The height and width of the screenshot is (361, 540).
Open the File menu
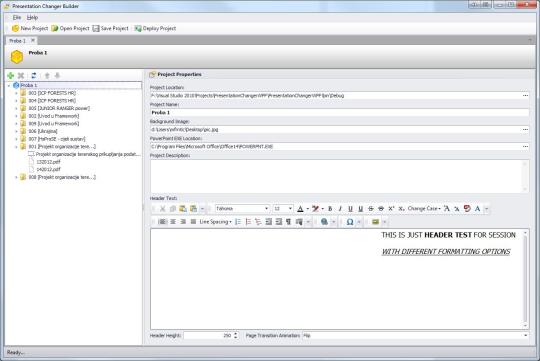17,17
